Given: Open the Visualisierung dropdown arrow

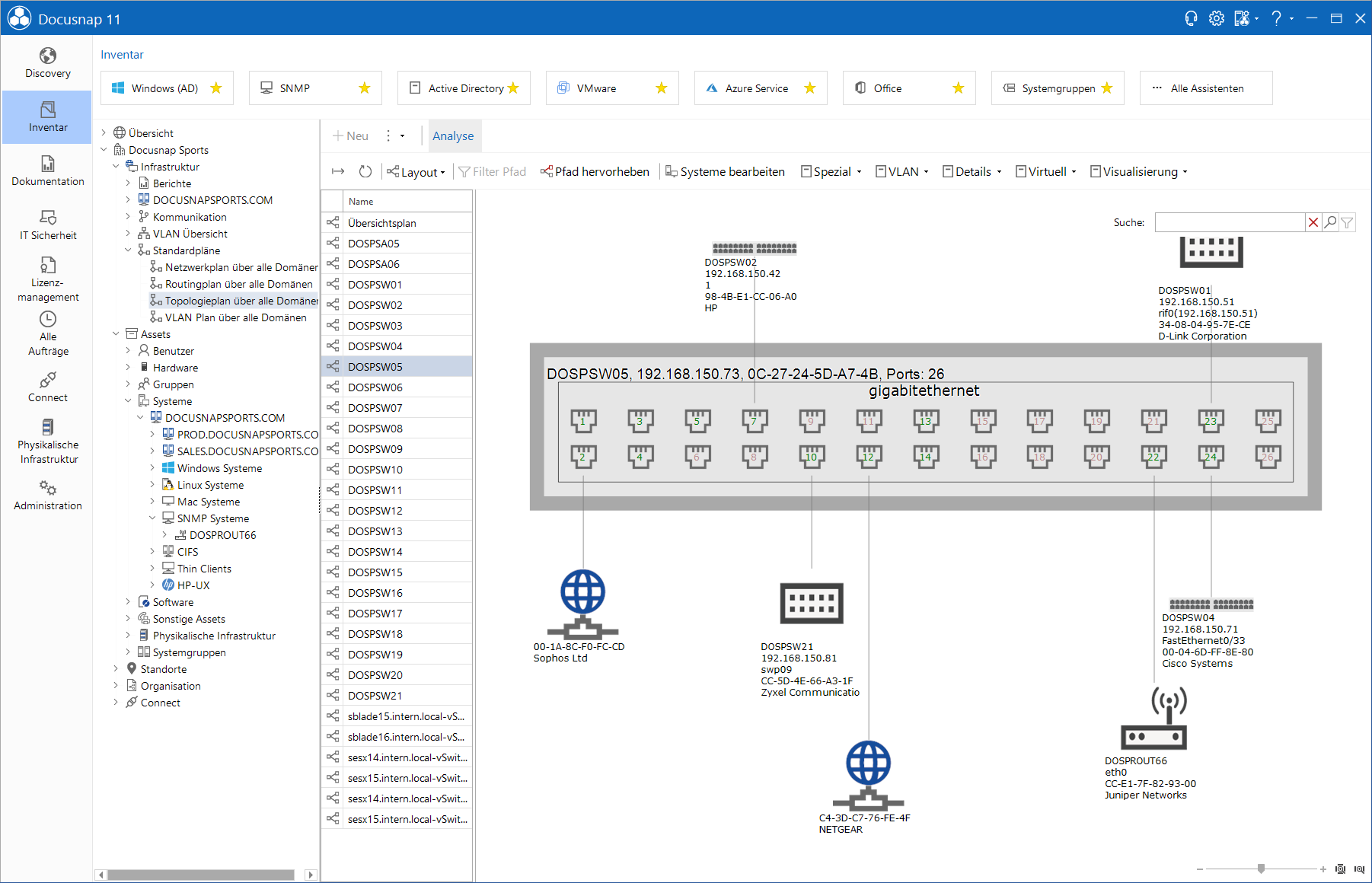Looking at the screenshot, I should click(1185, 172).
